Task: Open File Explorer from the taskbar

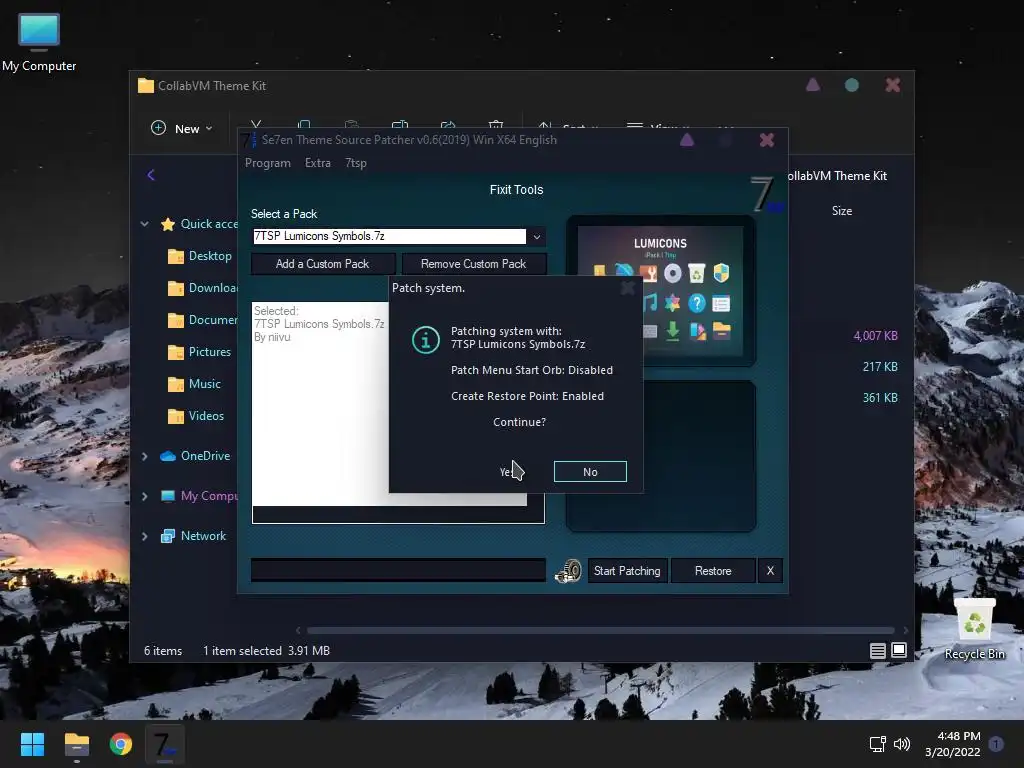Action: 76,744
